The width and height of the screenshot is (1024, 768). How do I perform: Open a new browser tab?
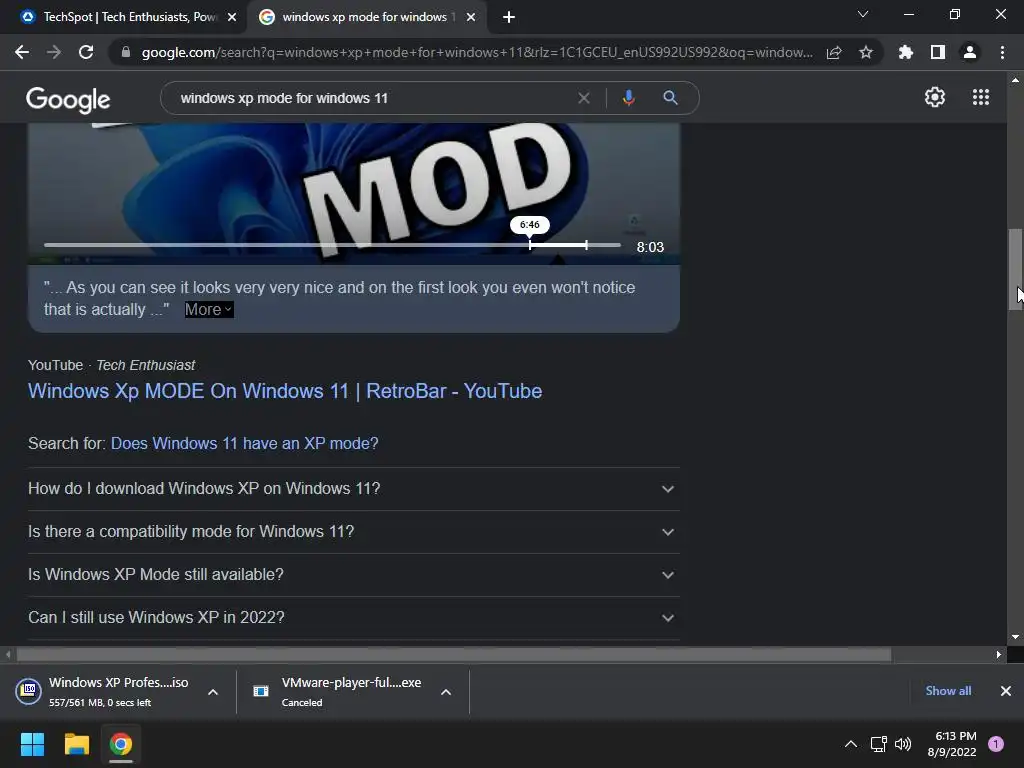(x=509, y=17)
